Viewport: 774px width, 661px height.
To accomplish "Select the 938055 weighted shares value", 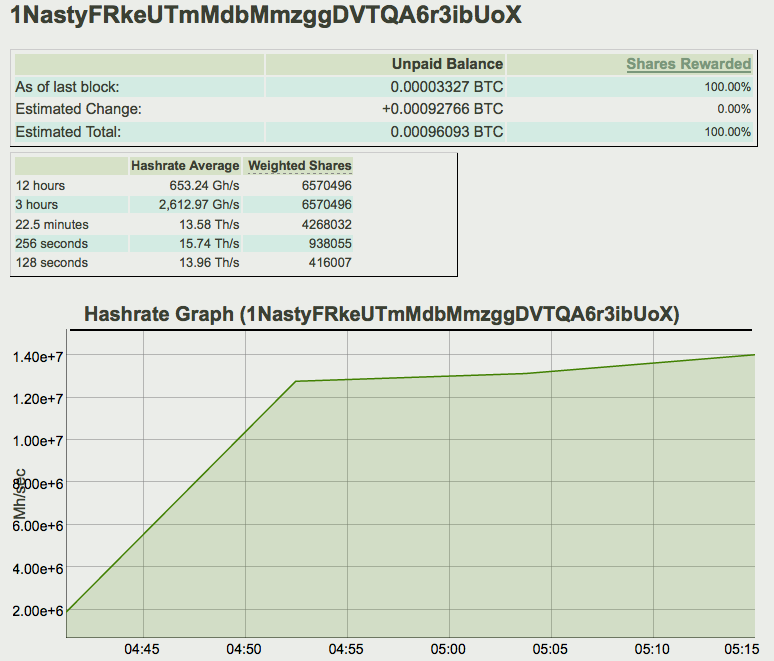I will 330,243.
